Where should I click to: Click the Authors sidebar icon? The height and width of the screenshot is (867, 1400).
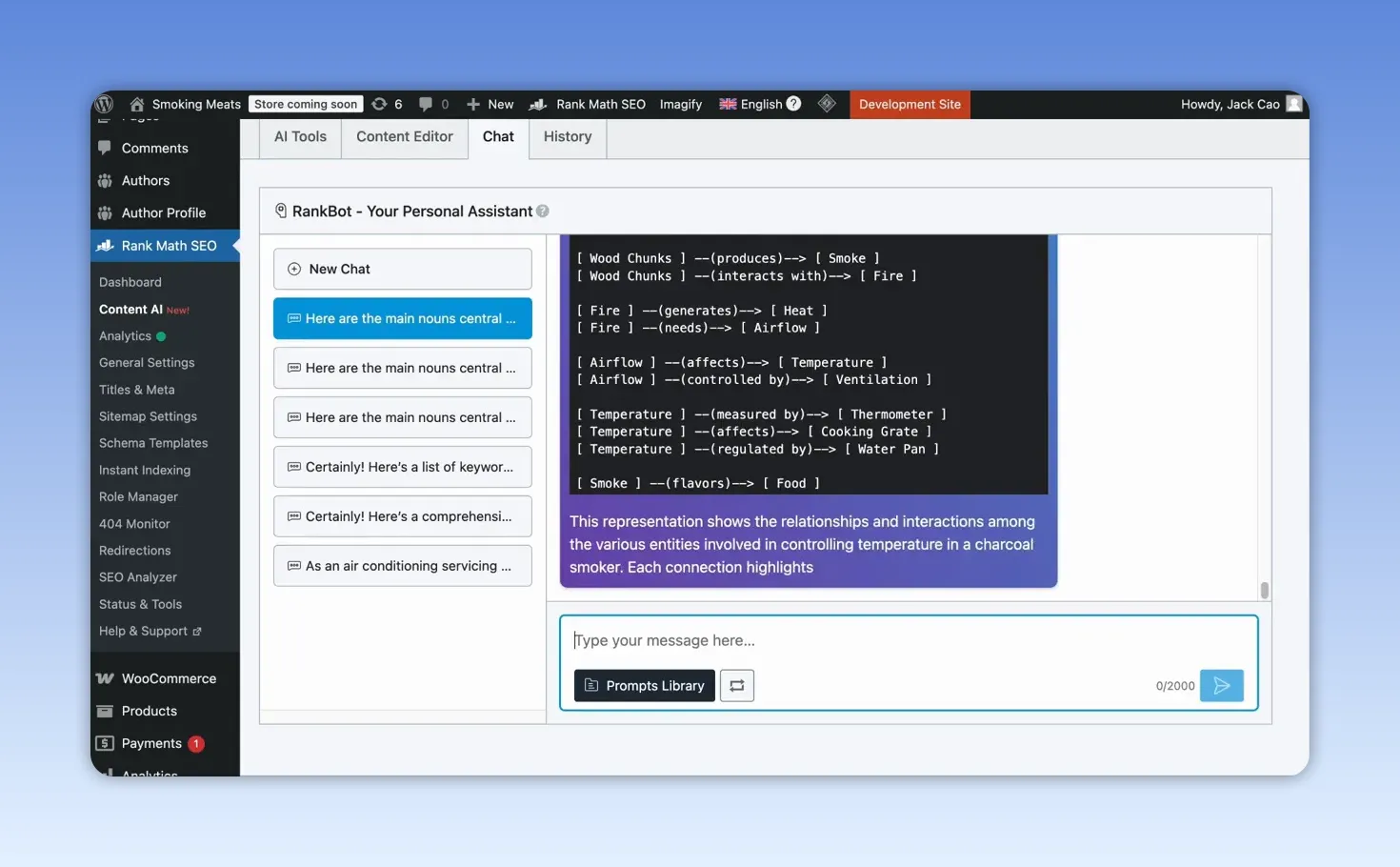coord(105,180)
